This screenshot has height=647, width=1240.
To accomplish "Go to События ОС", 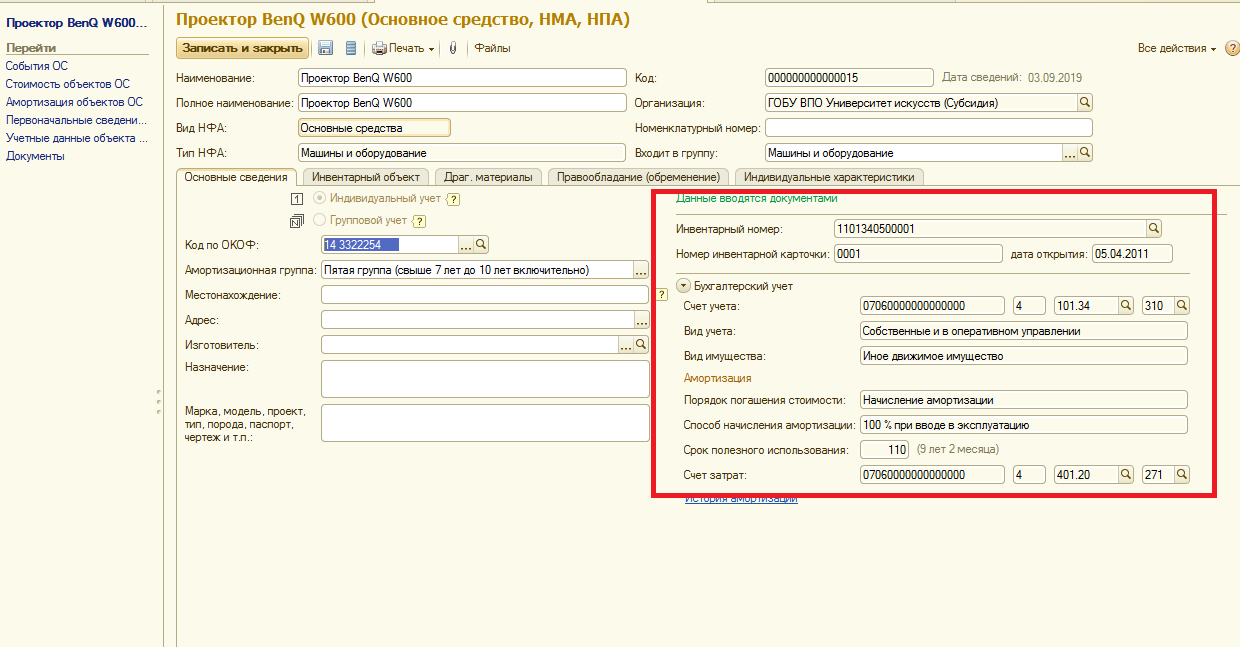I will (x=37, y=66).
